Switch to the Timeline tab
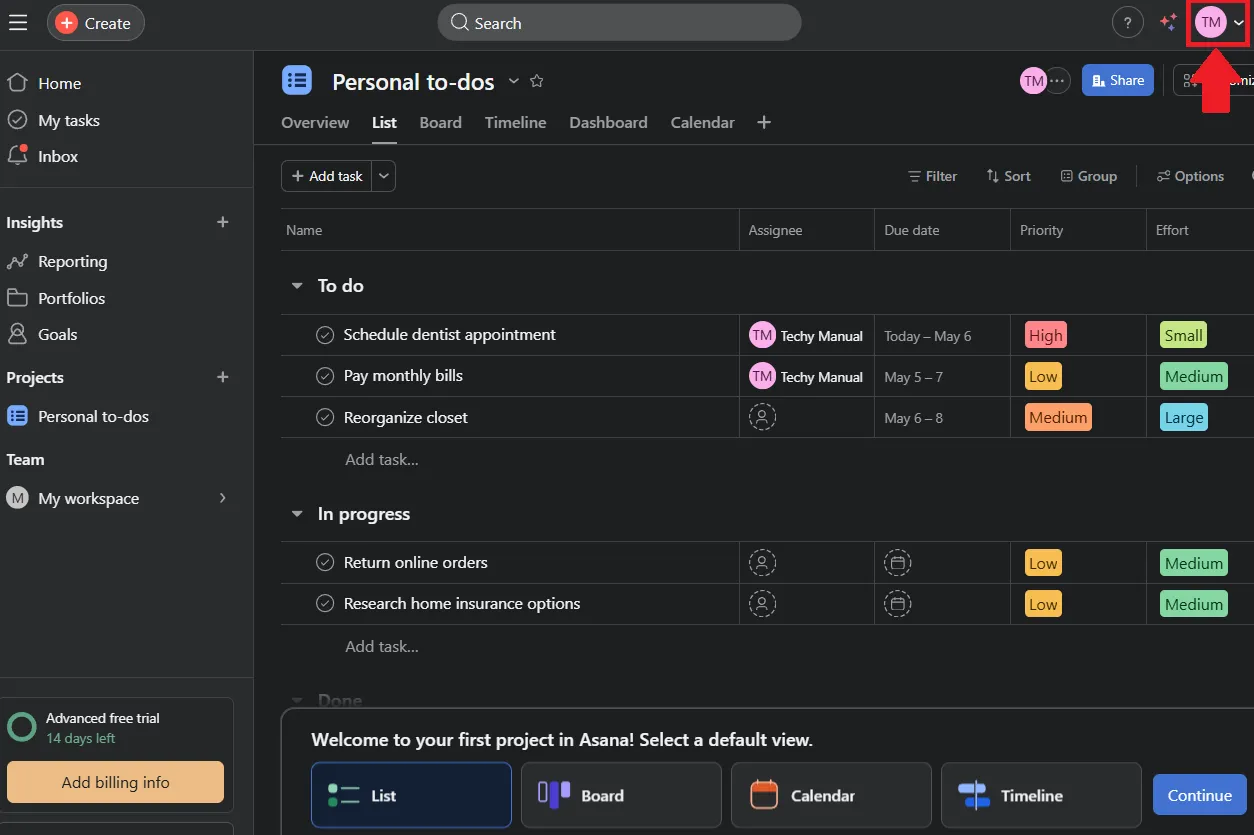This screenshot has height=835, width=1254. click(x=515, y=122)
